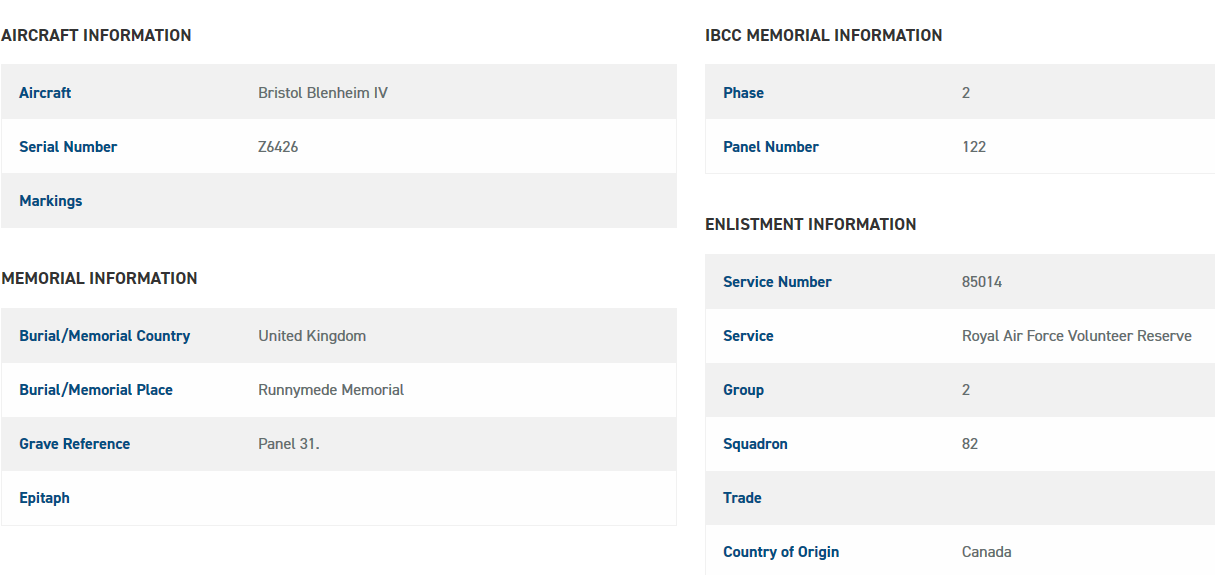Viewport: 1215px width, 575px height.
Task: Click the Aircraft Information heading
Action: (x=96, y=35)
